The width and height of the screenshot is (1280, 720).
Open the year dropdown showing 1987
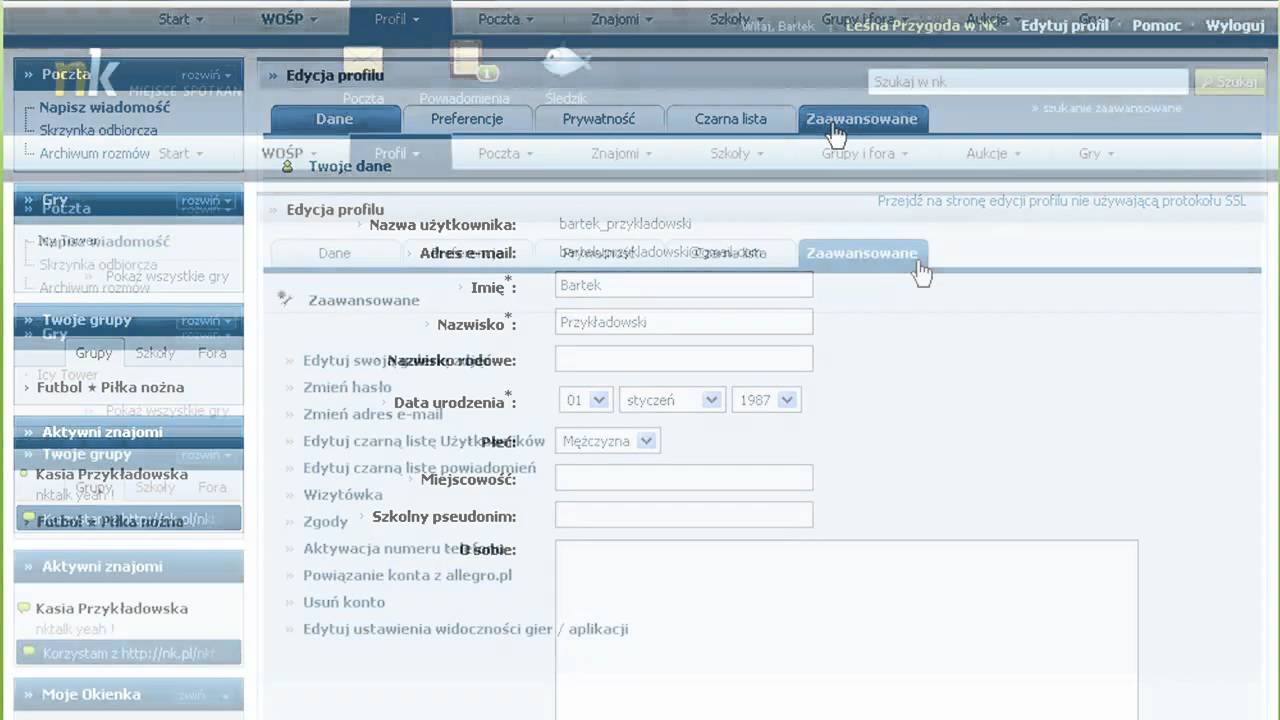click(x=766, y=400)
